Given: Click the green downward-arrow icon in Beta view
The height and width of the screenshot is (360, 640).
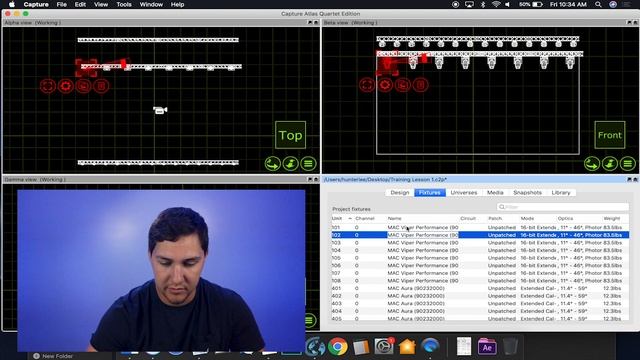Looking at the screenshot, I should (610, 164).
